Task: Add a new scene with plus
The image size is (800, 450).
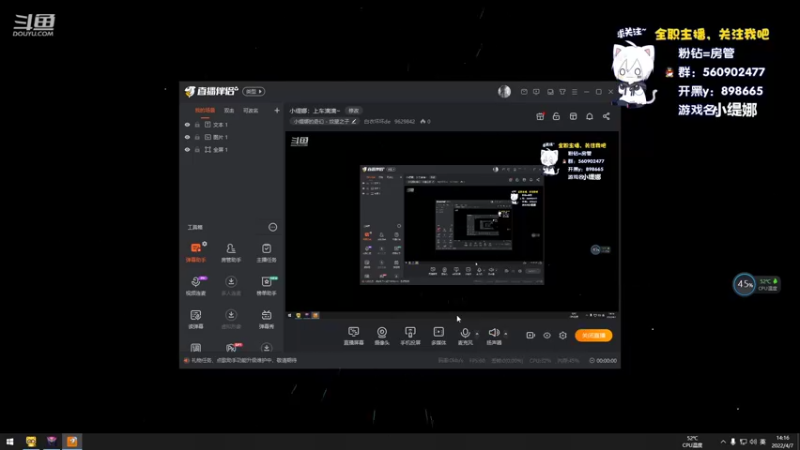Action: [277, 110]
